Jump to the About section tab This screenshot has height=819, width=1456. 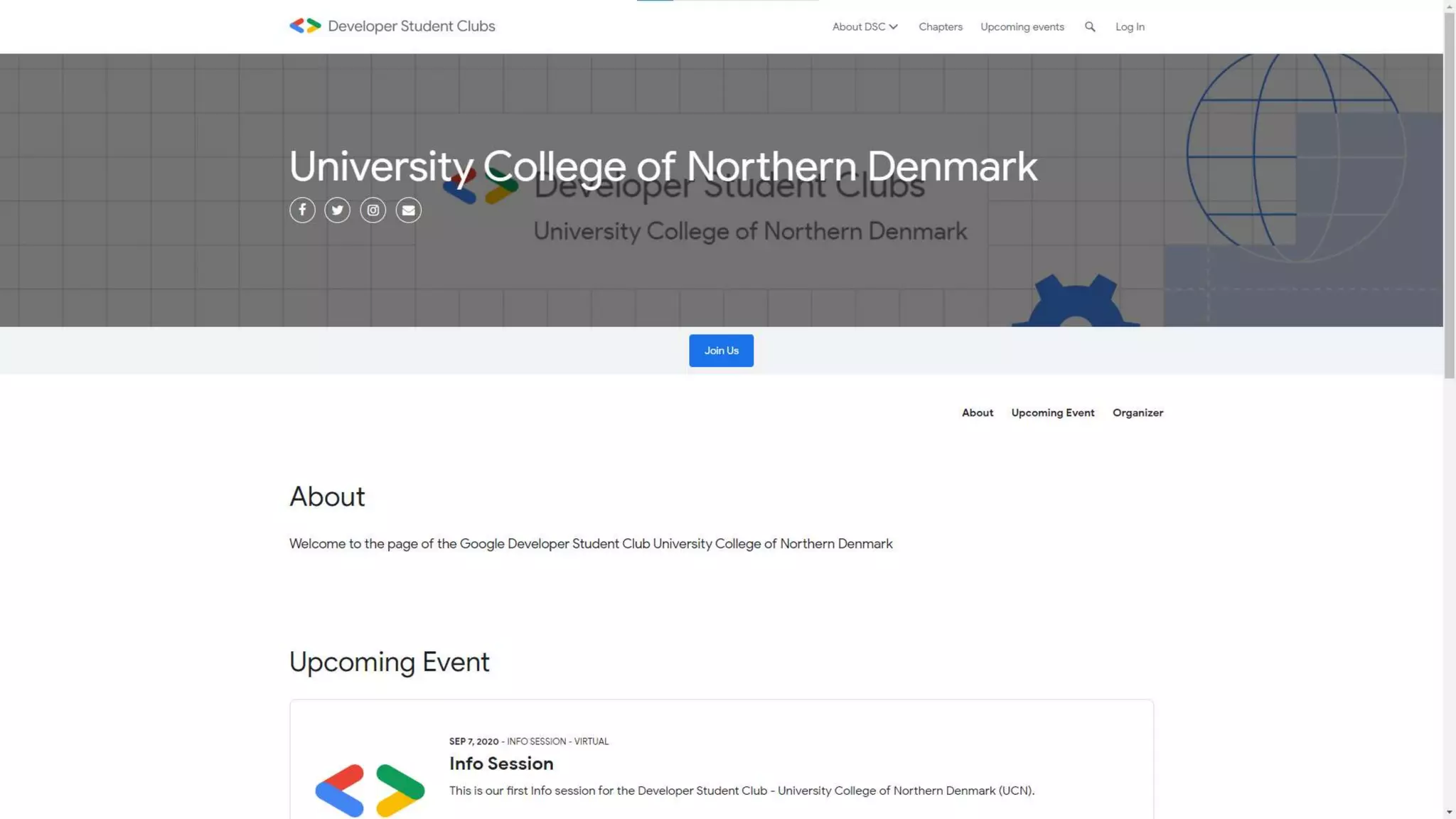[x=978, y=413]
